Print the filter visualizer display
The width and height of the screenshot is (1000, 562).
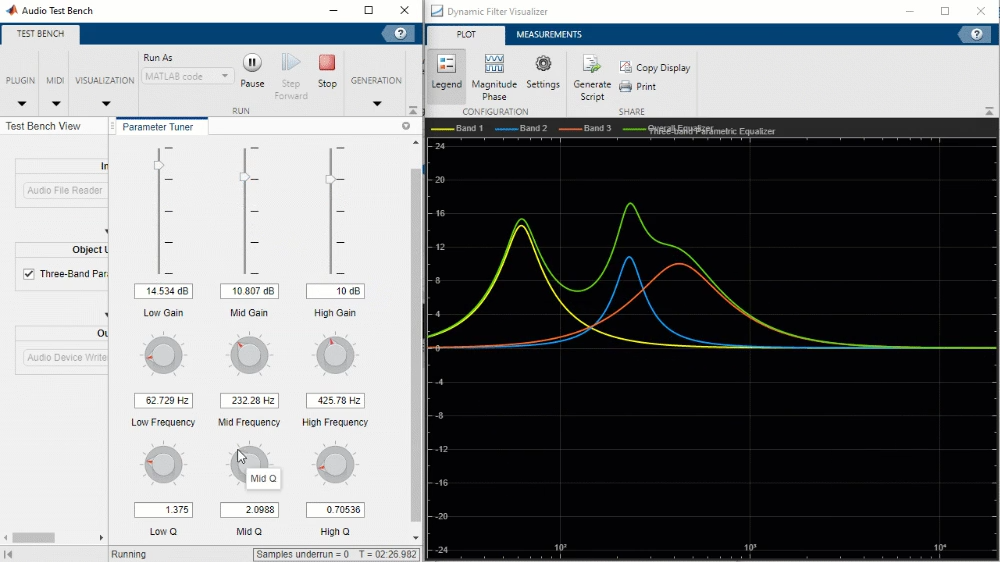click(637, 86)
